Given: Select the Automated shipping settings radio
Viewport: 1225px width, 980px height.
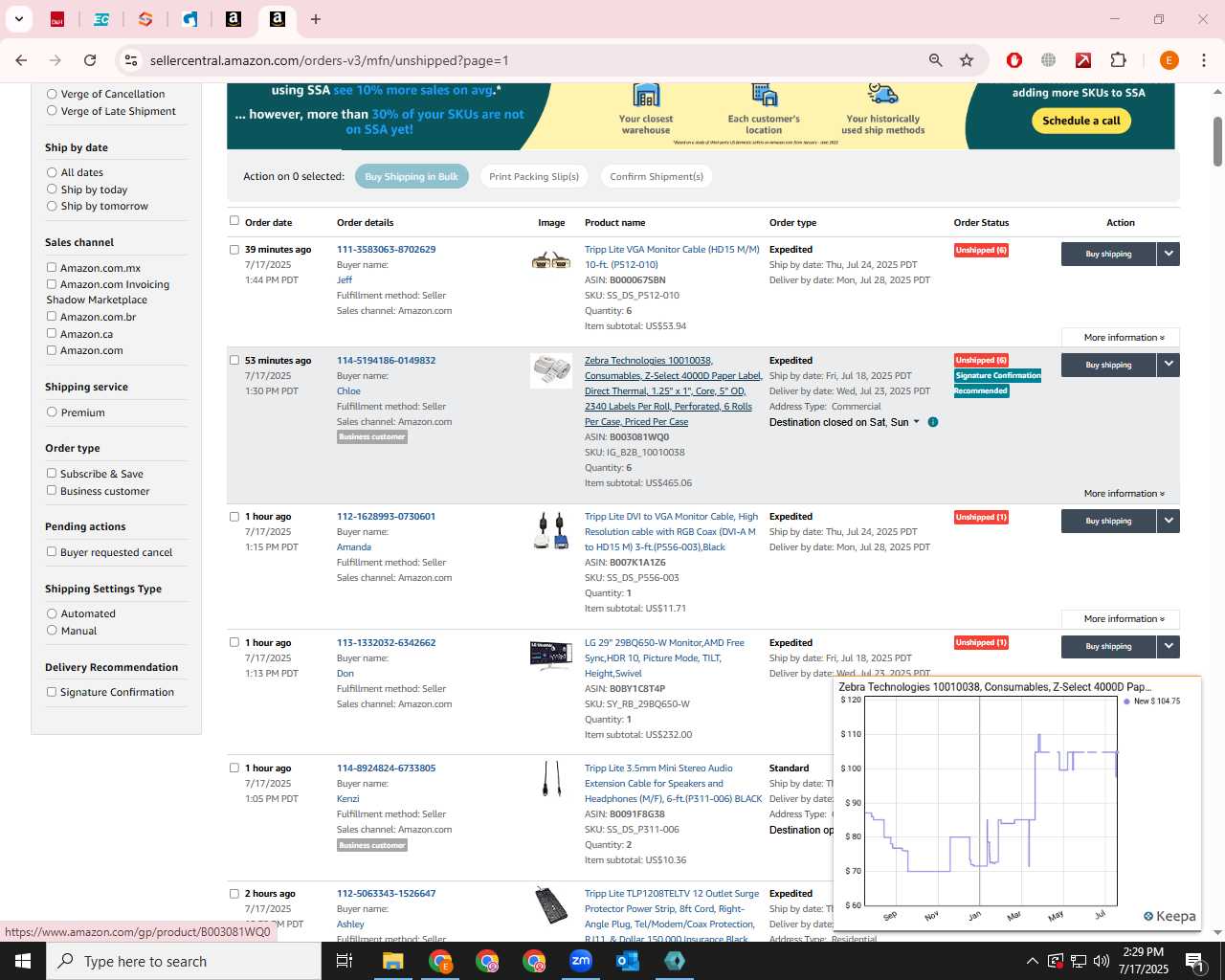Looking at the screenshot, I should tap(52, 613).
